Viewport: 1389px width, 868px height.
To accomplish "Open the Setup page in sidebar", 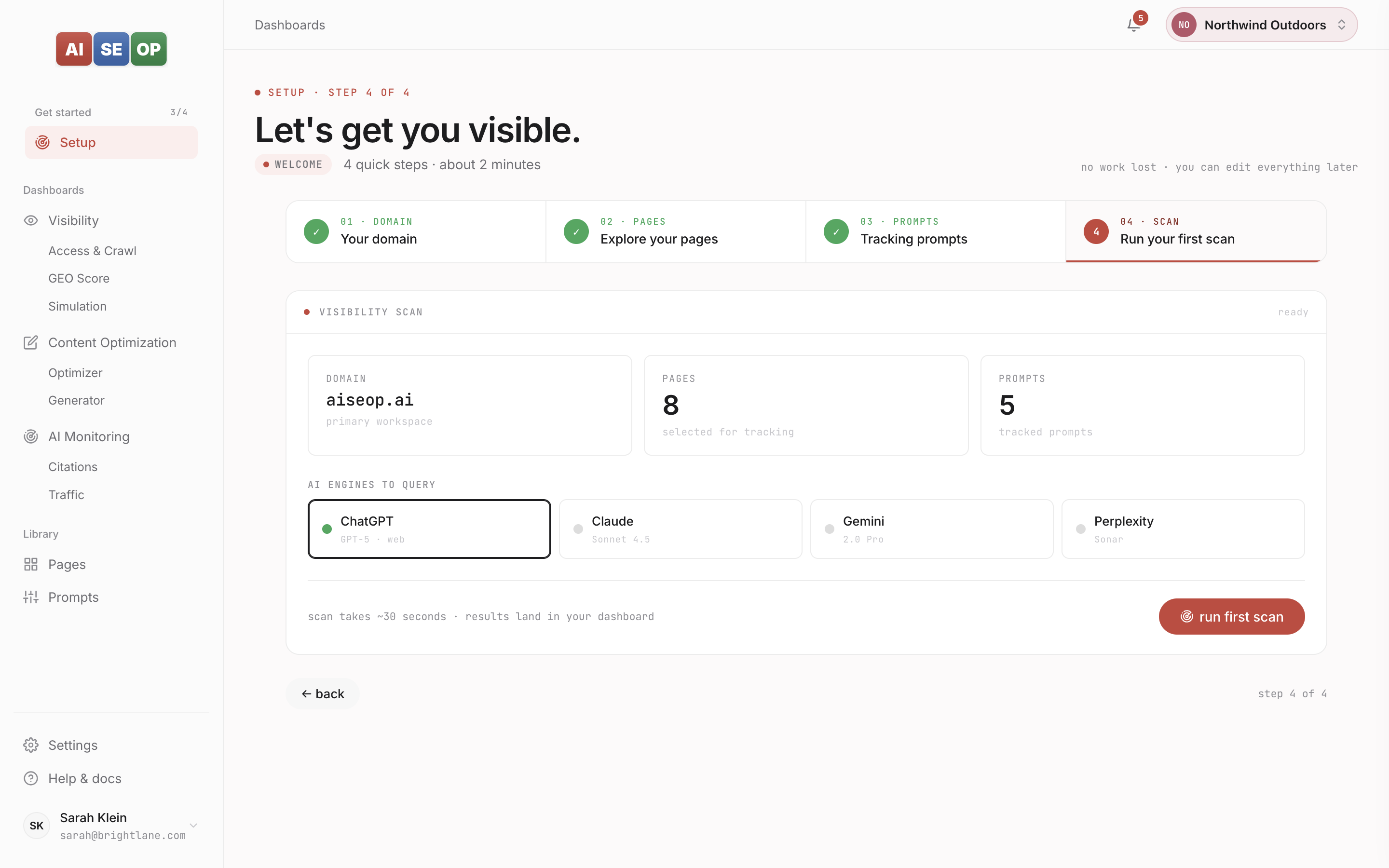I will 111,142.
